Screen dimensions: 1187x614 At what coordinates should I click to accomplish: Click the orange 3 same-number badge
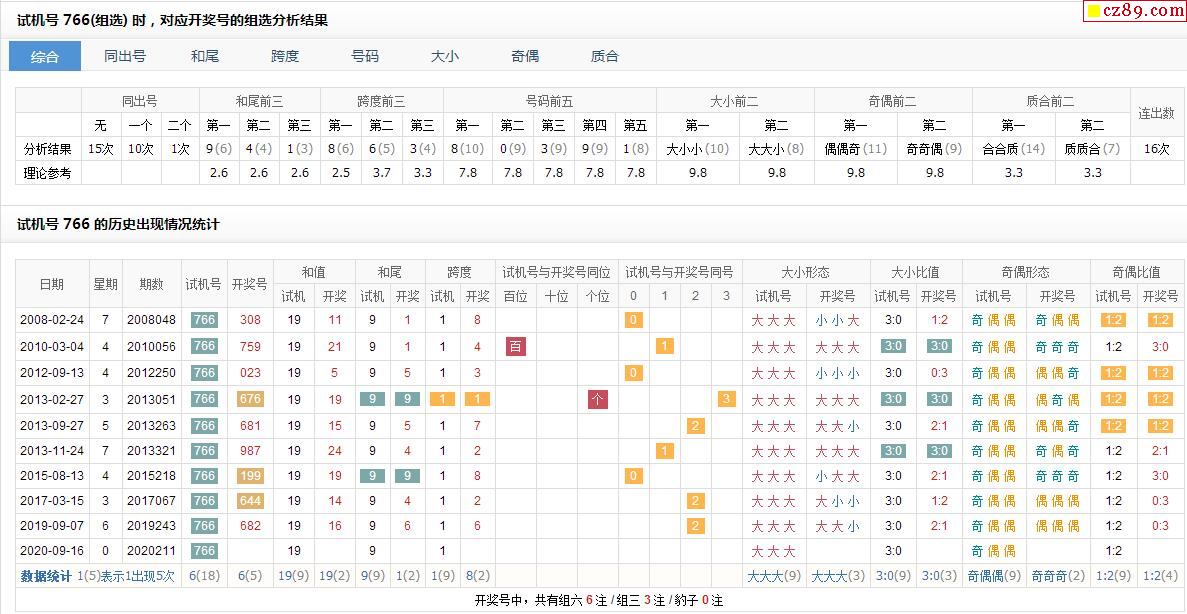click(726, 399)
